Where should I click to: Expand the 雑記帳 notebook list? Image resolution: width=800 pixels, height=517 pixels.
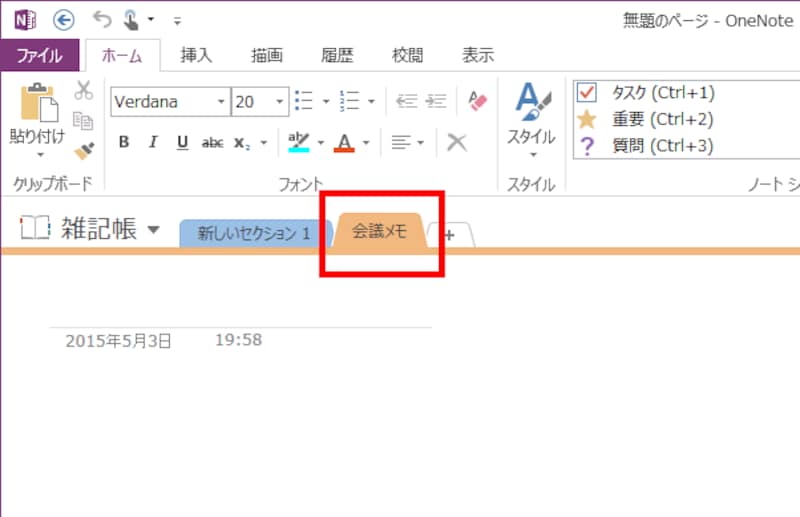pos(154,229)
